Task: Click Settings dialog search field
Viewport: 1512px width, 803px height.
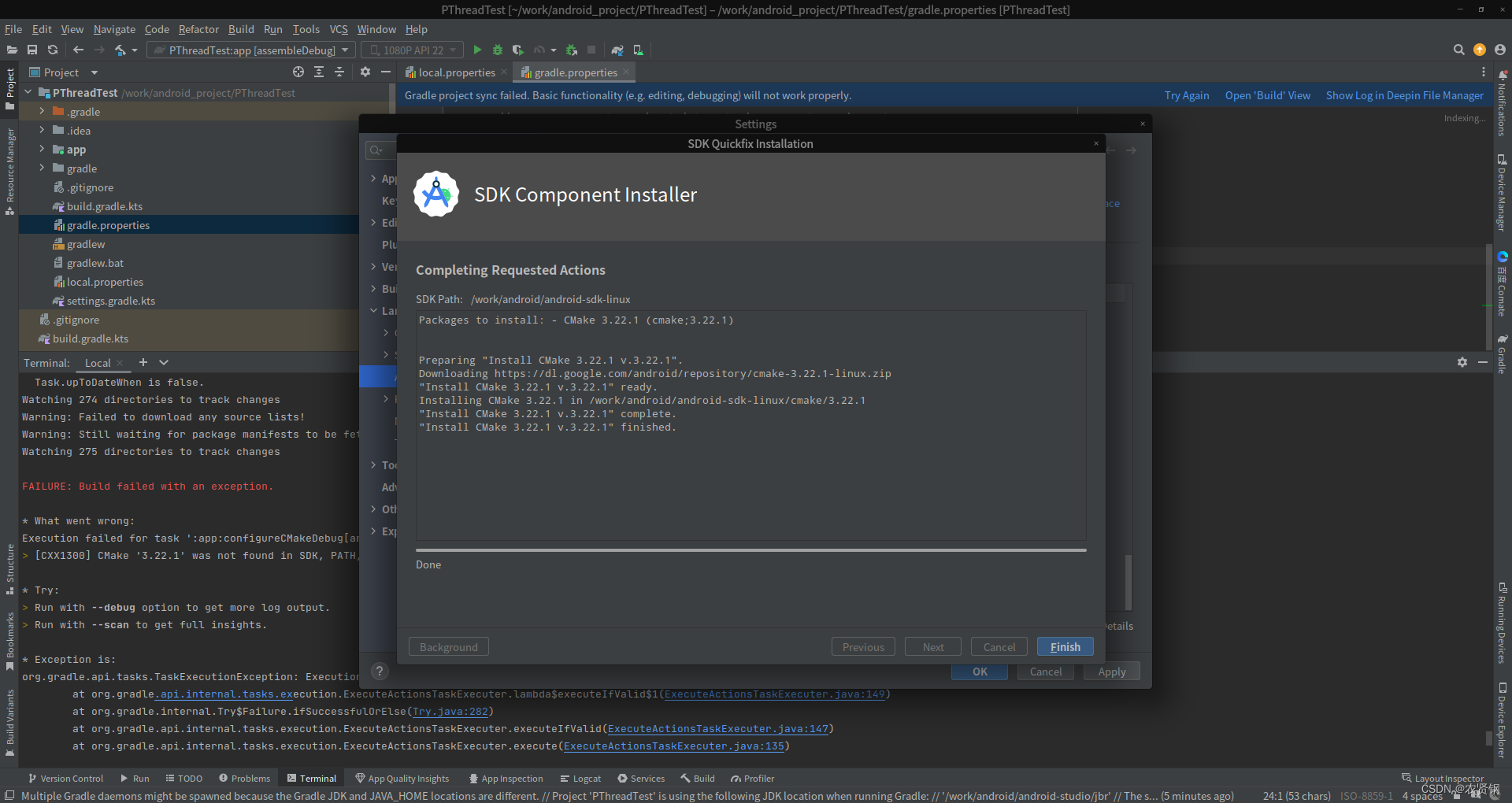Action: click(381, 150)
